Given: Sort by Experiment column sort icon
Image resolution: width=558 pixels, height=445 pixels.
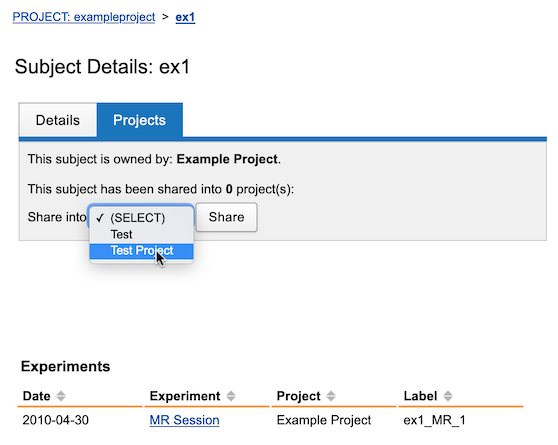Looking at the screenshot, I should pos(231,396).
